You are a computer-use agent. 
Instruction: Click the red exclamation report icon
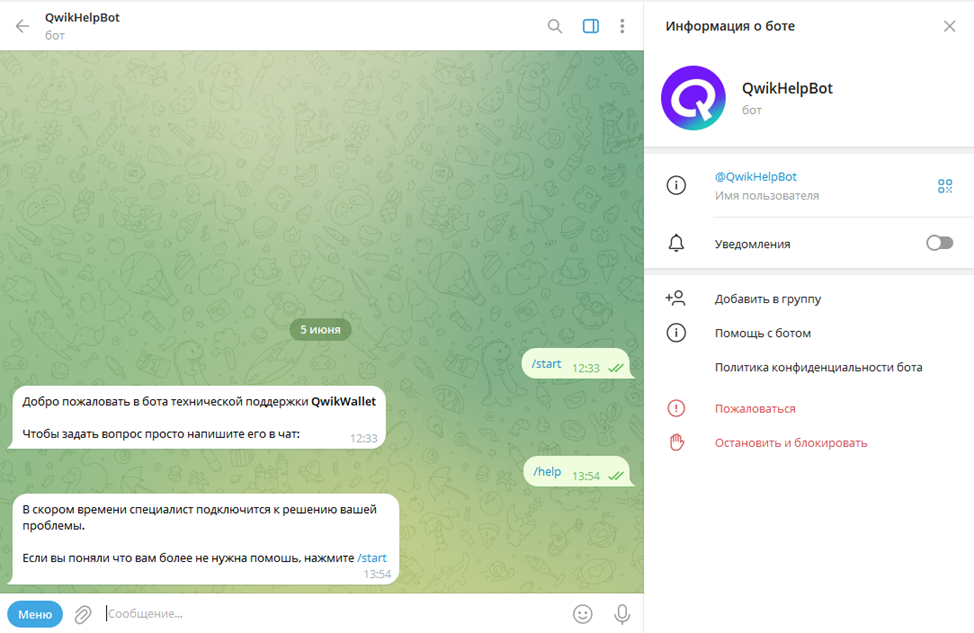pyautogui.click(x=676, y=408)
